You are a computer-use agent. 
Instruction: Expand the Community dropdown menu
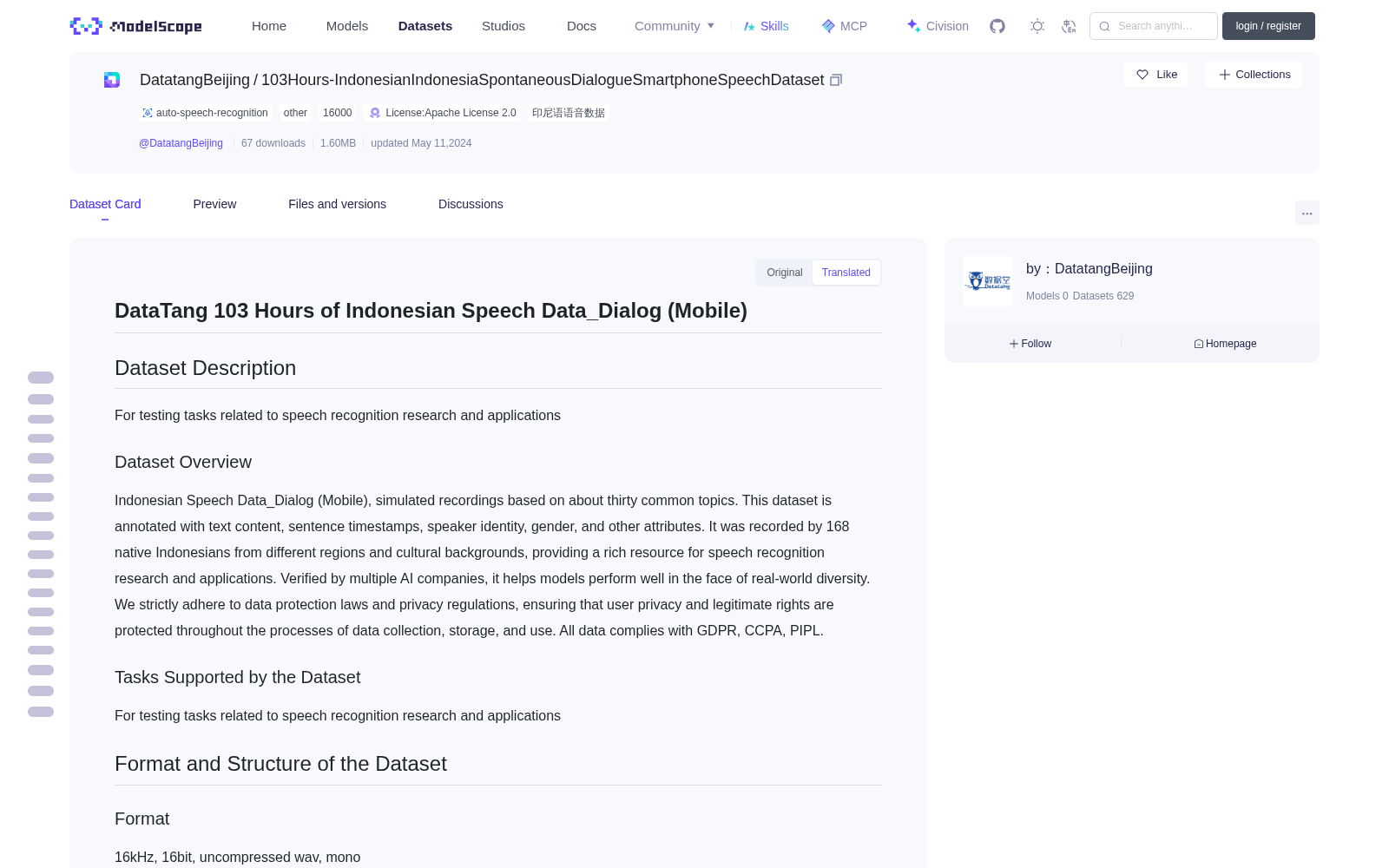(x=675, y=26)
